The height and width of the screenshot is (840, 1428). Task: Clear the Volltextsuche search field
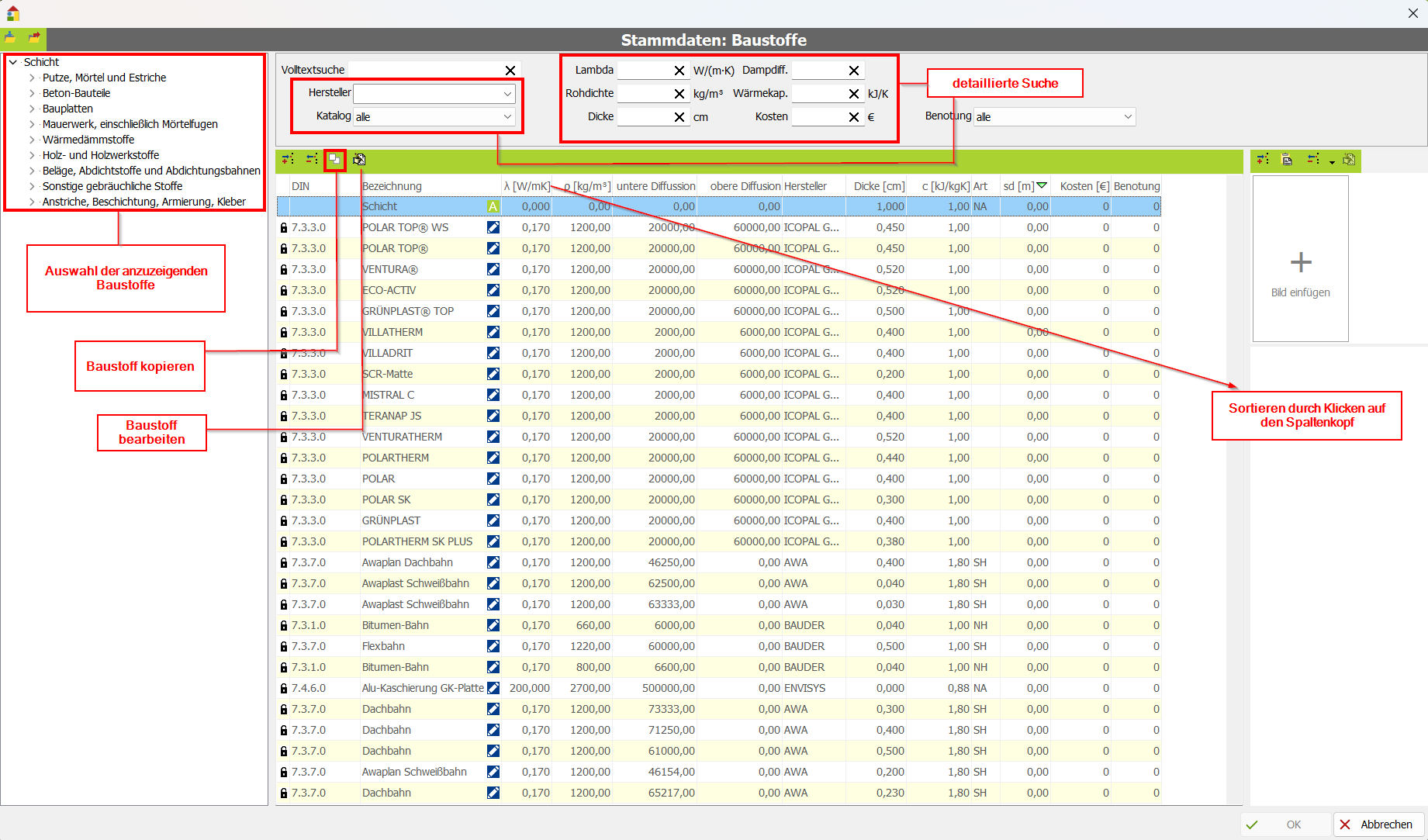(x=510, y=70)
